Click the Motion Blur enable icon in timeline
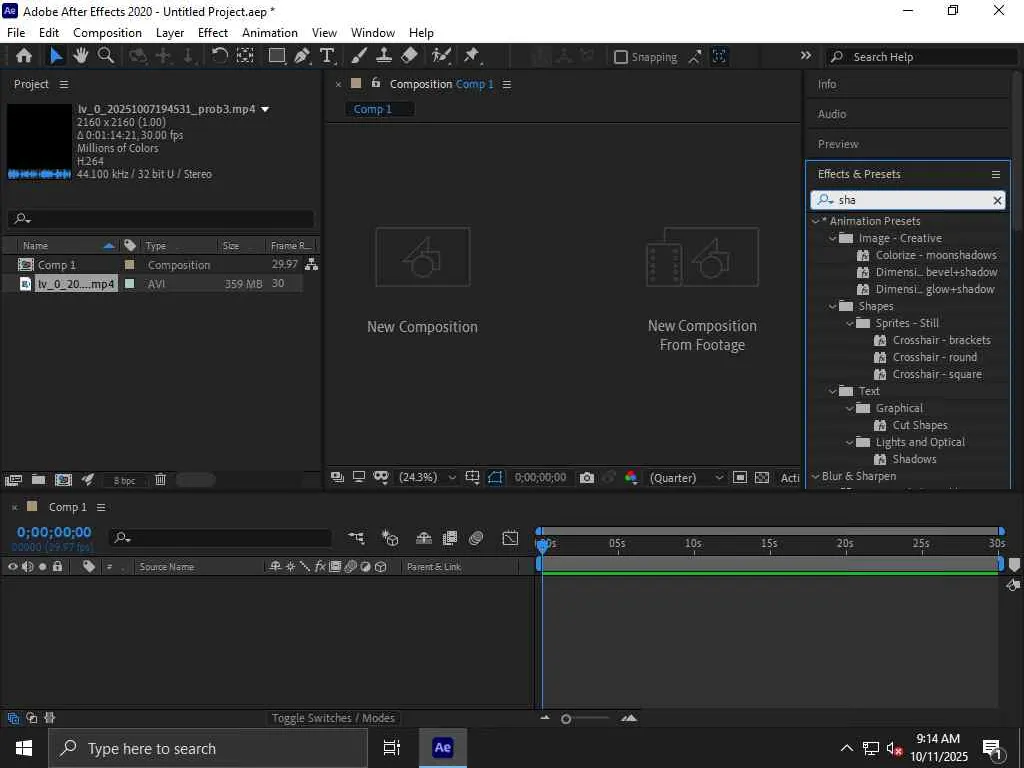 click(476, 537)
